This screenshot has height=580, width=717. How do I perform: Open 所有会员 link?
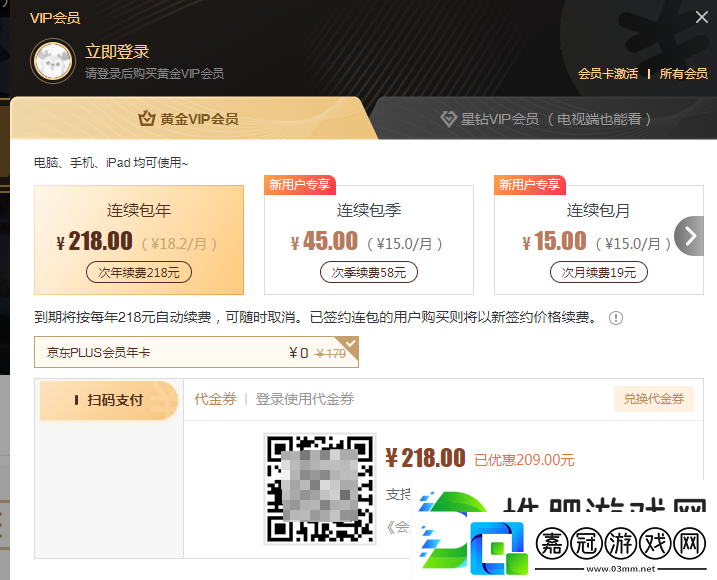coord(683,74)
